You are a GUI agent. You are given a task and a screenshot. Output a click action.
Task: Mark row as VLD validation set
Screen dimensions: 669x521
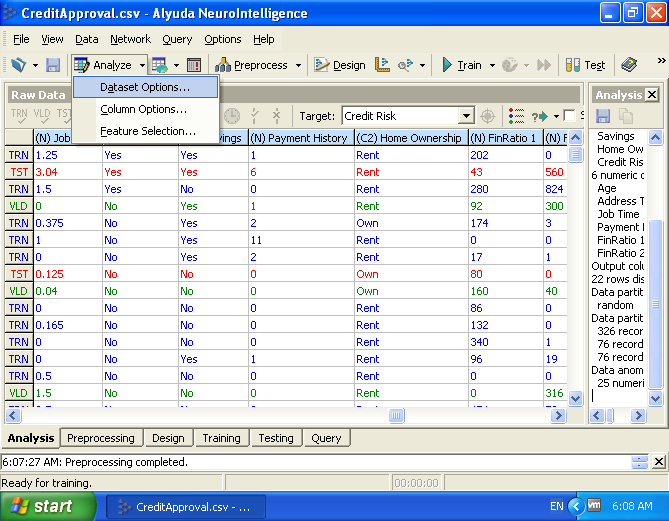click(x=42, y=116)
